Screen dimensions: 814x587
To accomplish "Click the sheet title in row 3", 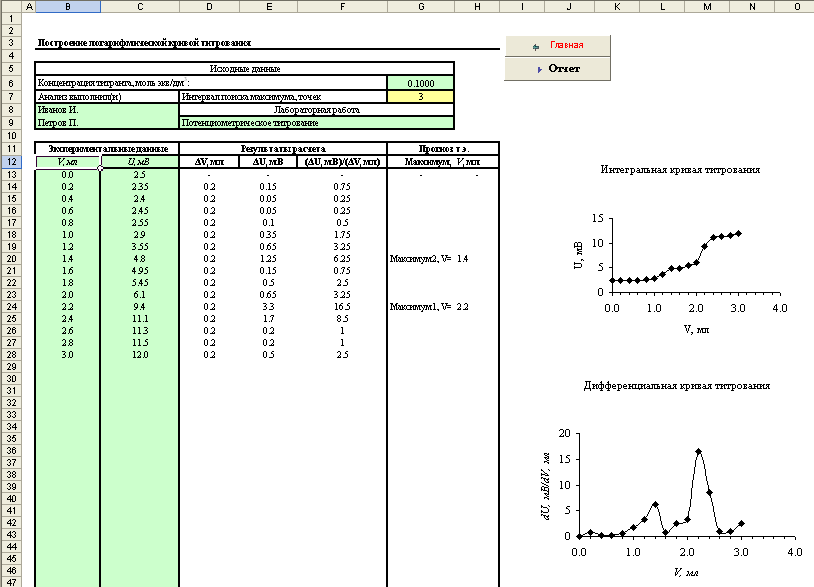I will click(x=144, y=43).
